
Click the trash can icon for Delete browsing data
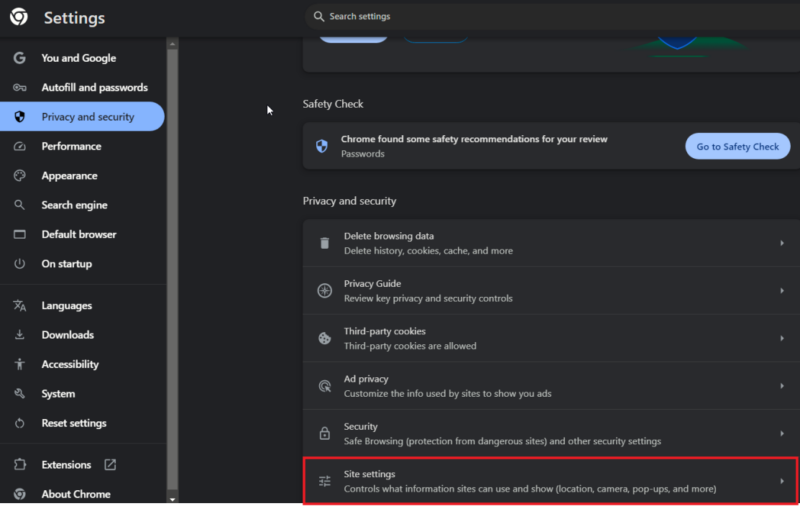click(324, 243)
